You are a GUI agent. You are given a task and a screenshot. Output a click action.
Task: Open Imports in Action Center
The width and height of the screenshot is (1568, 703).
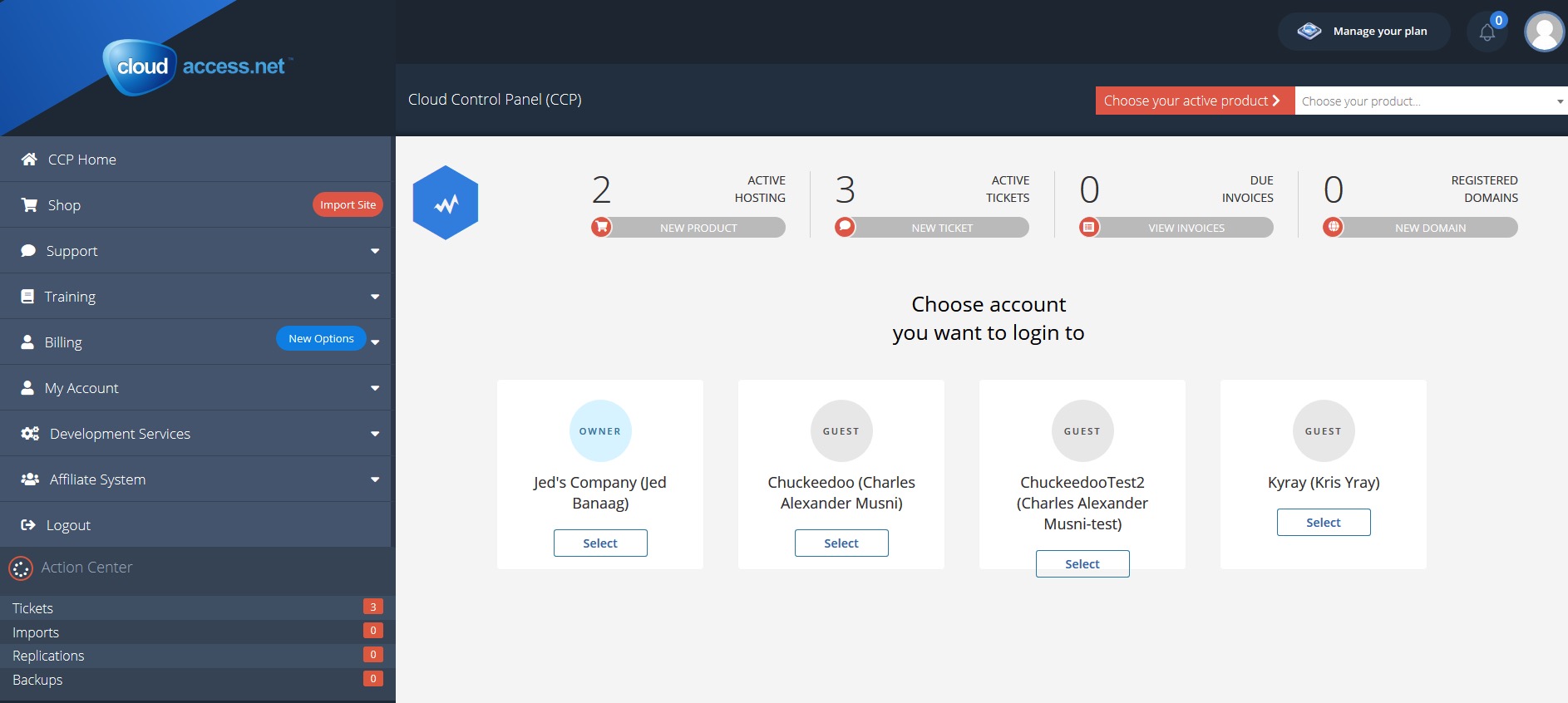click(x=198, y=632)
